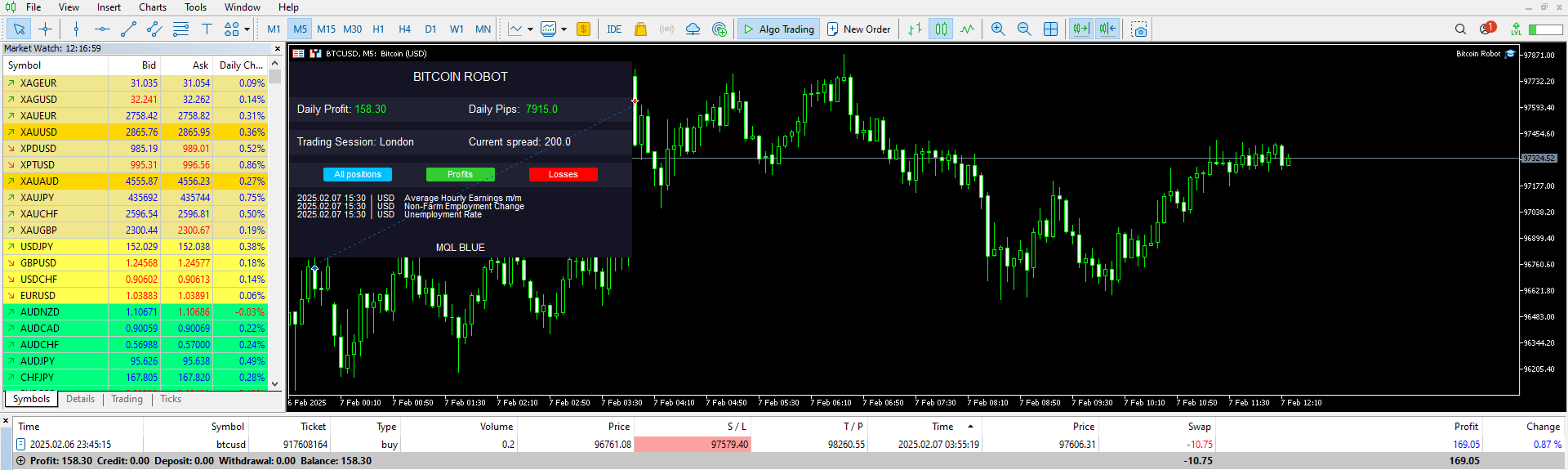Select the equidistant channel tool
The height and width of the screenshot is (470, 1568).
click(x=154, y=29)
